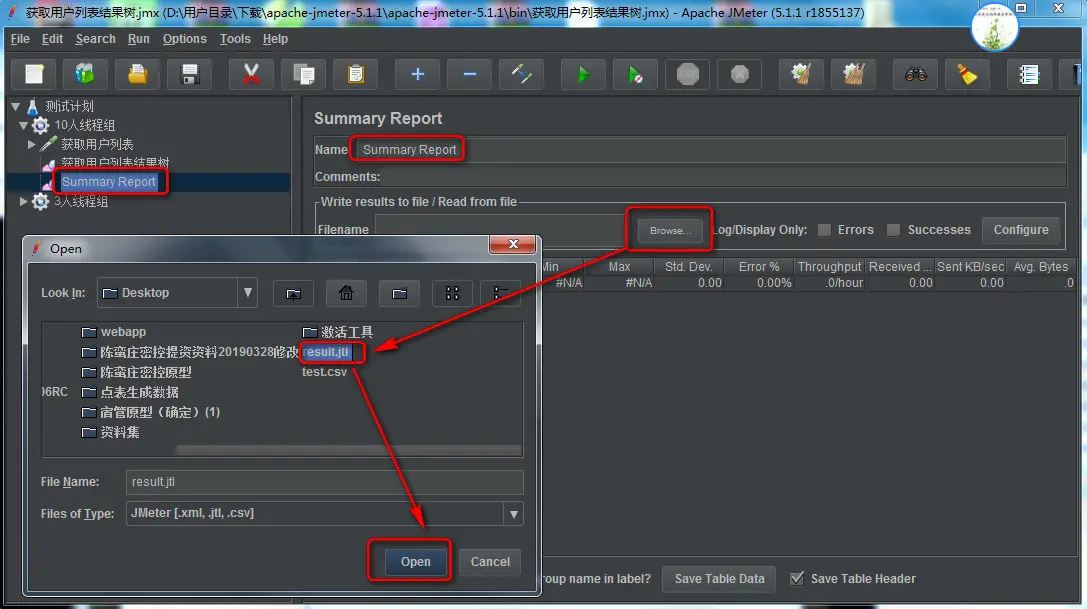Clear results with the single broom icon

point(801,74)
